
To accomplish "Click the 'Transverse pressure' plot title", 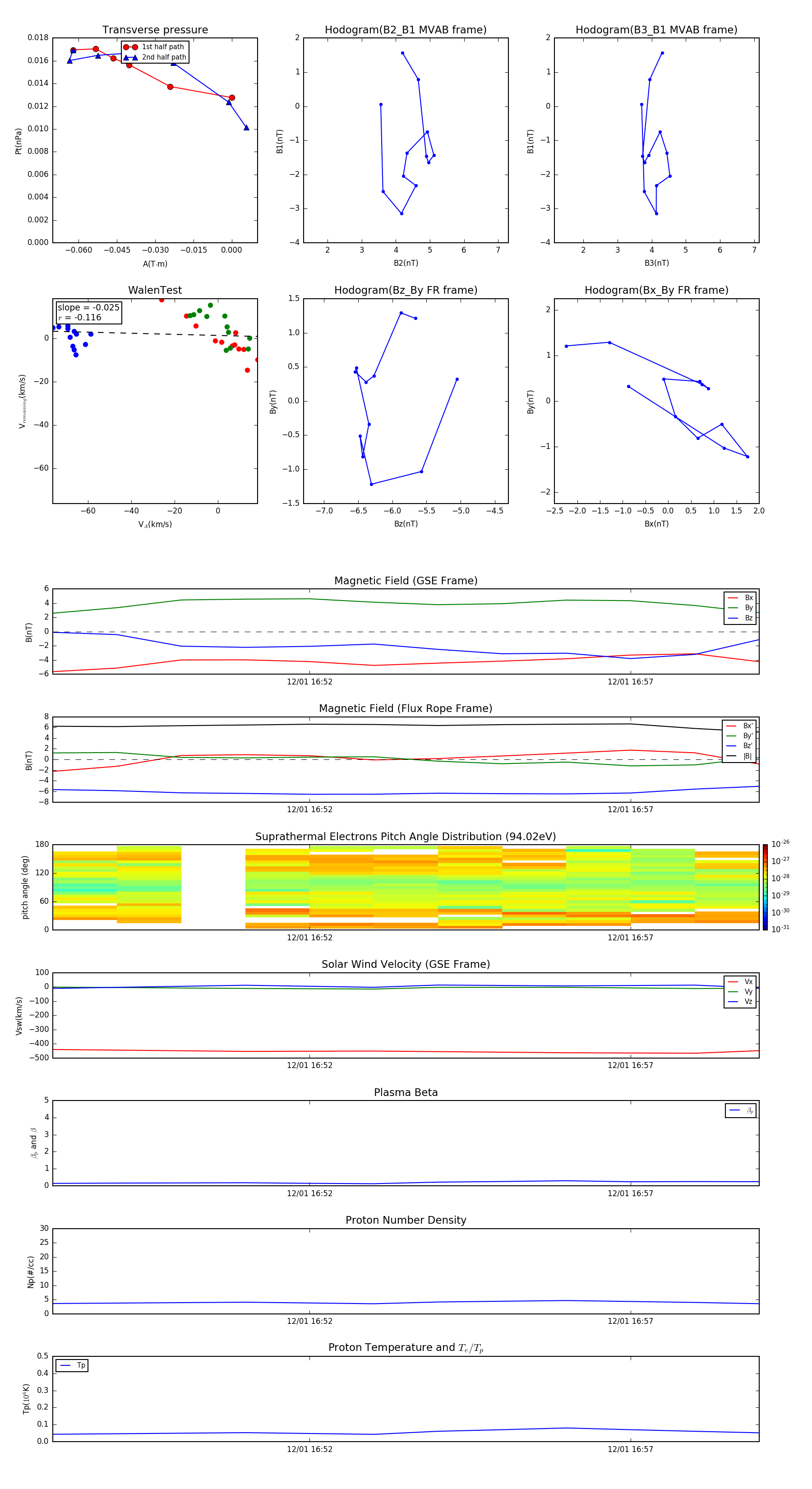I will [x=155, y=30].
